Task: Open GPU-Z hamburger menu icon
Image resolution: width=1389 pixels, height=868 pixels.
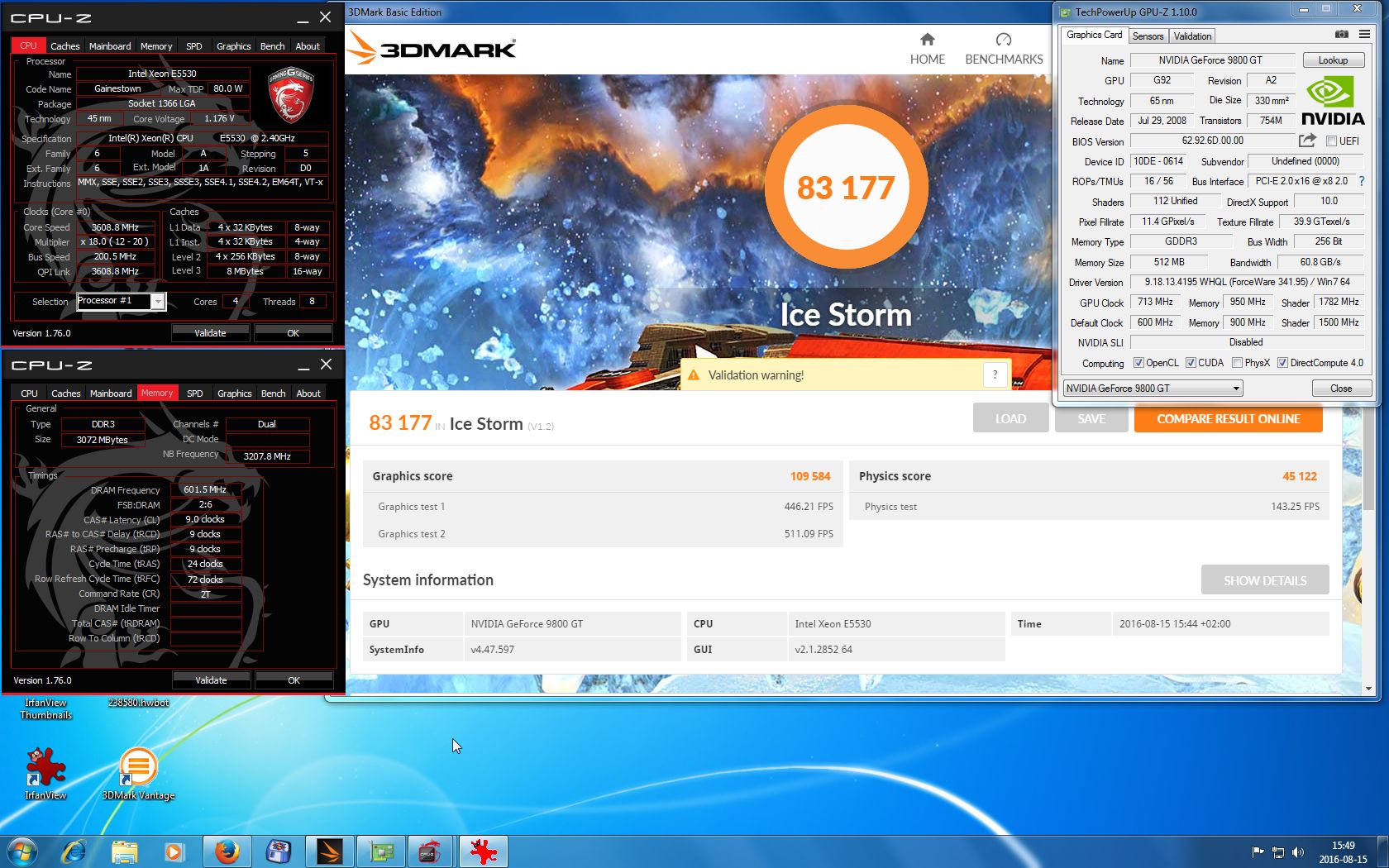Action: (x=1364, y=35)
